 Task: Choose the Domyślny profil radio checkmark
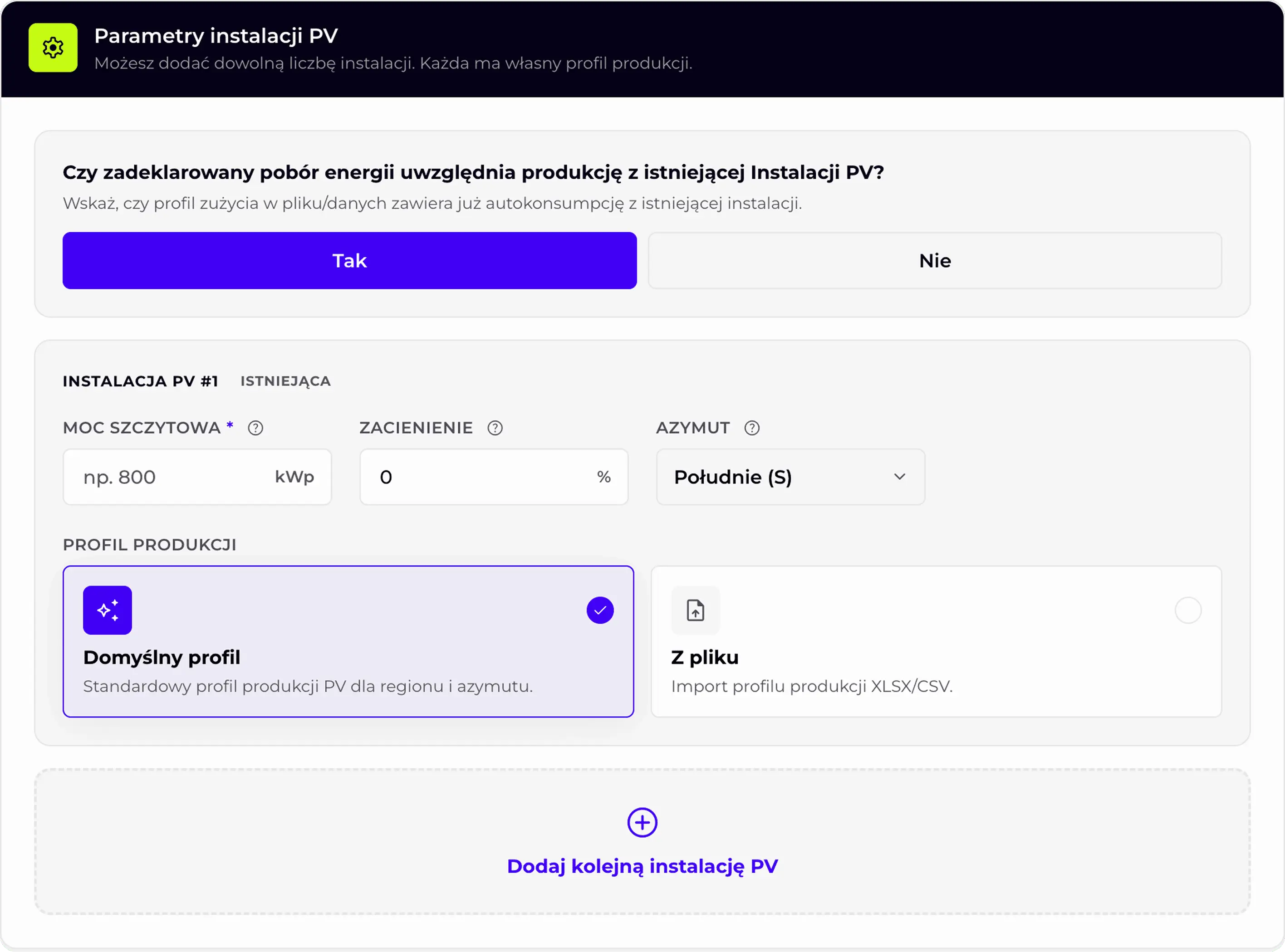pos(600,610)
